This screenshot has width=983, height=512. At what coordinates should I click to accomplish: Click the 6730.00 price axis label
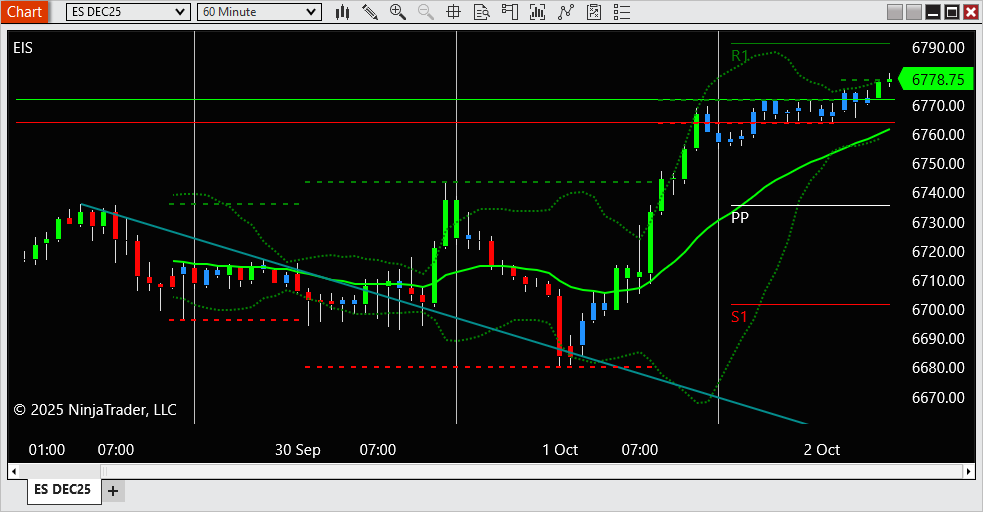[x=938, y=222]
